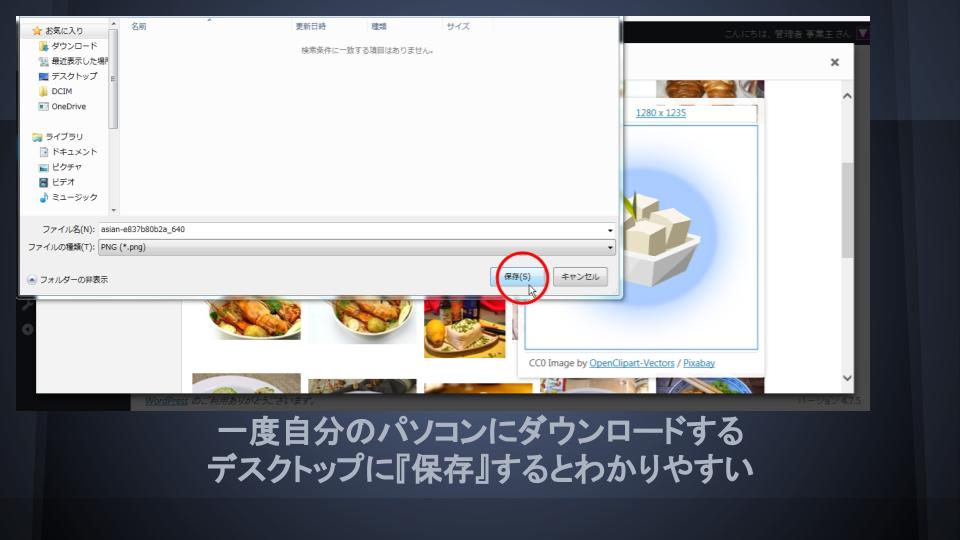Sort by the 更新日時 column header
This screenshot has width=960, height=540.
tap(310, 26)
